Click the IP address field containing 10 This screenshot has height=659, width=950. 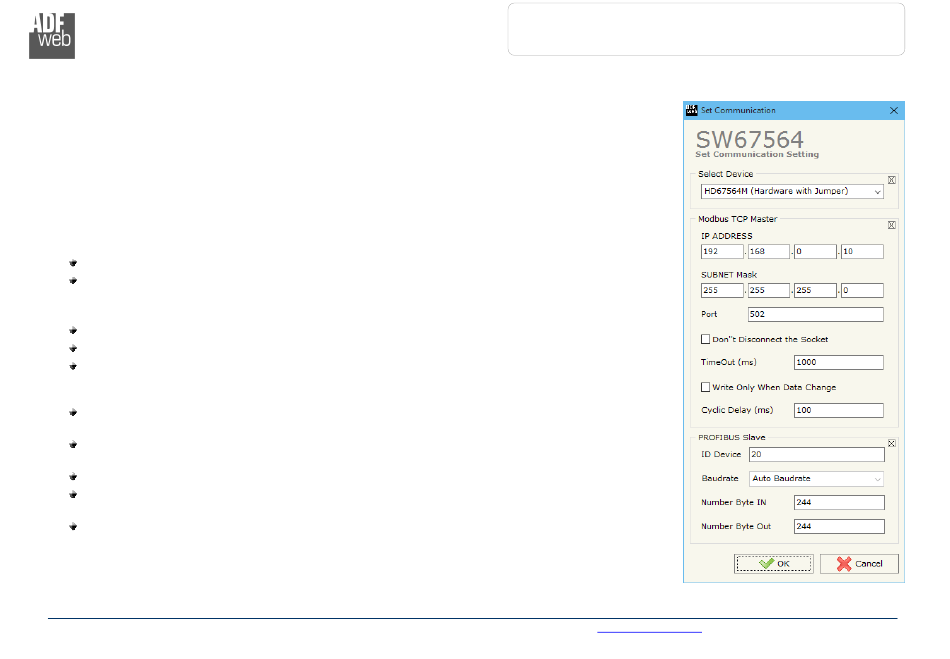pyautogui.click(x=862, y=251)
